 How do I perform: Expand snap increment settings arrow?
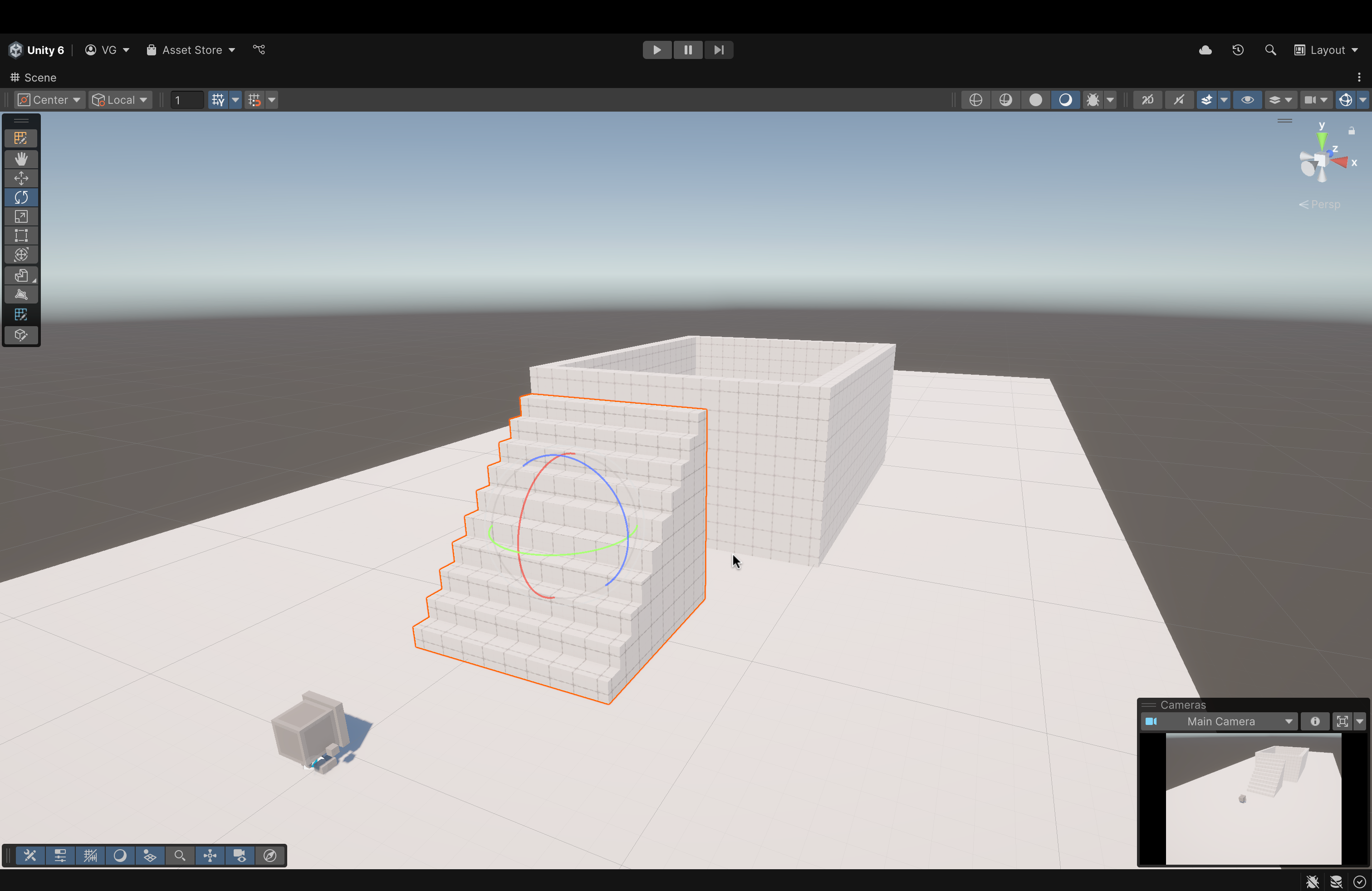(x=271, y=100)
